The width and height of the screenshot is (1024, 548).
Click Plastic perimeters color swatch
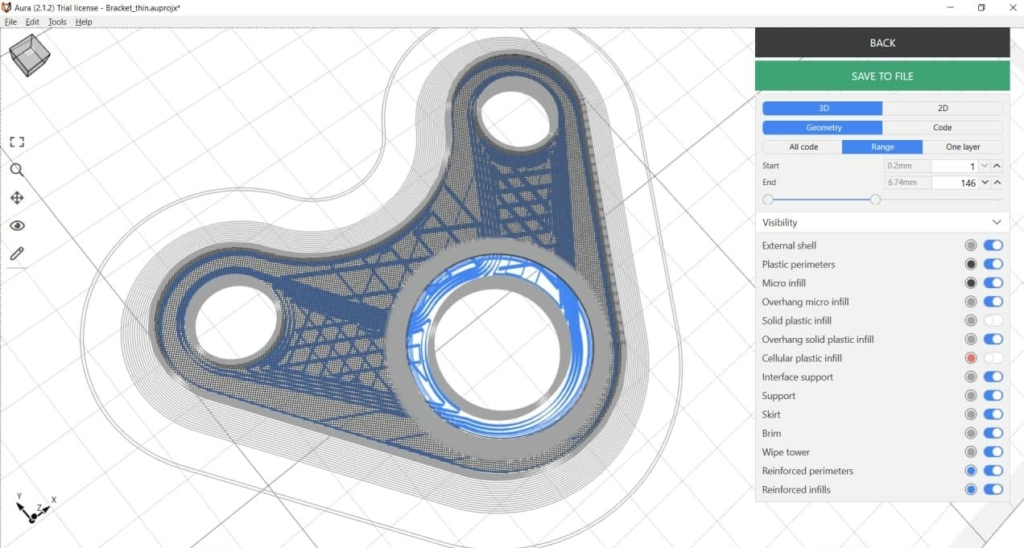[x=970, y=265]
